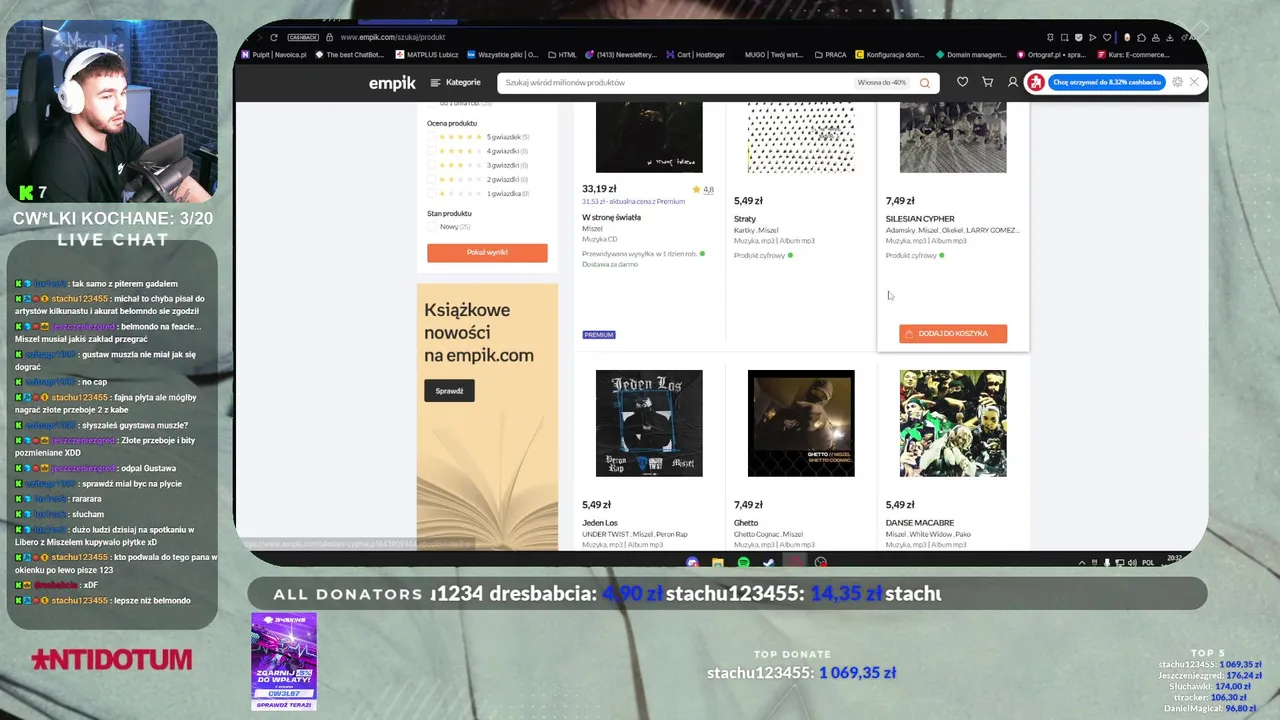Open the Jeden Los product title
The width and height of the screenshot is (1280, 720).
(x=600, y=523)
